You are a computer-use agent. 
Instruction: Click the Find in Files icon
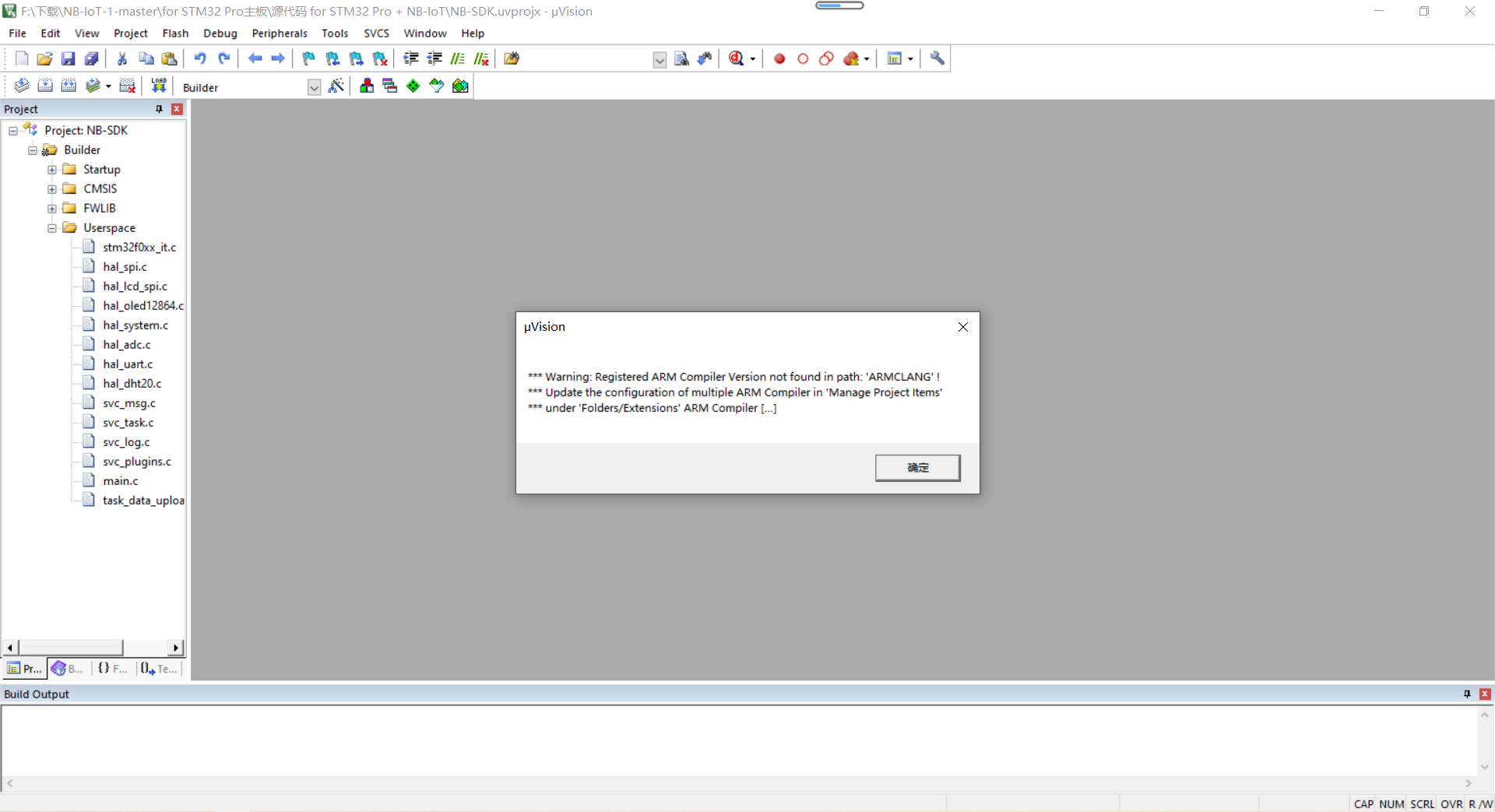click(x=512, y=58)
